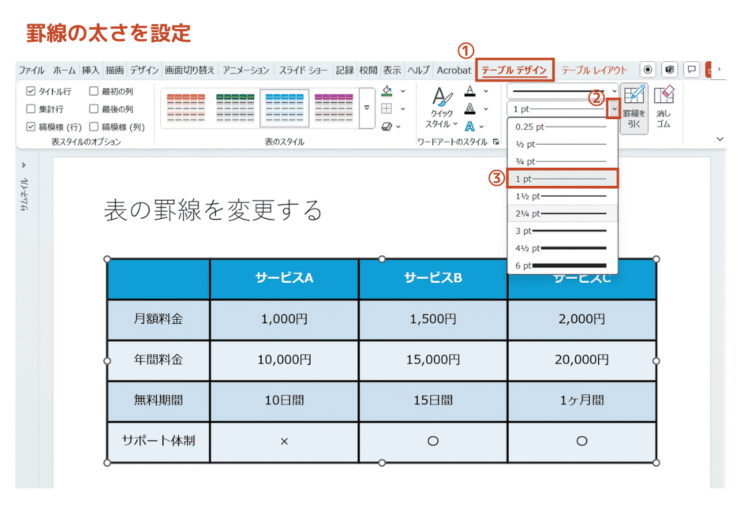Open the Acrobat tab
Image resolution: width=740 pixels, height=505 pixels.
click(454, 70)
